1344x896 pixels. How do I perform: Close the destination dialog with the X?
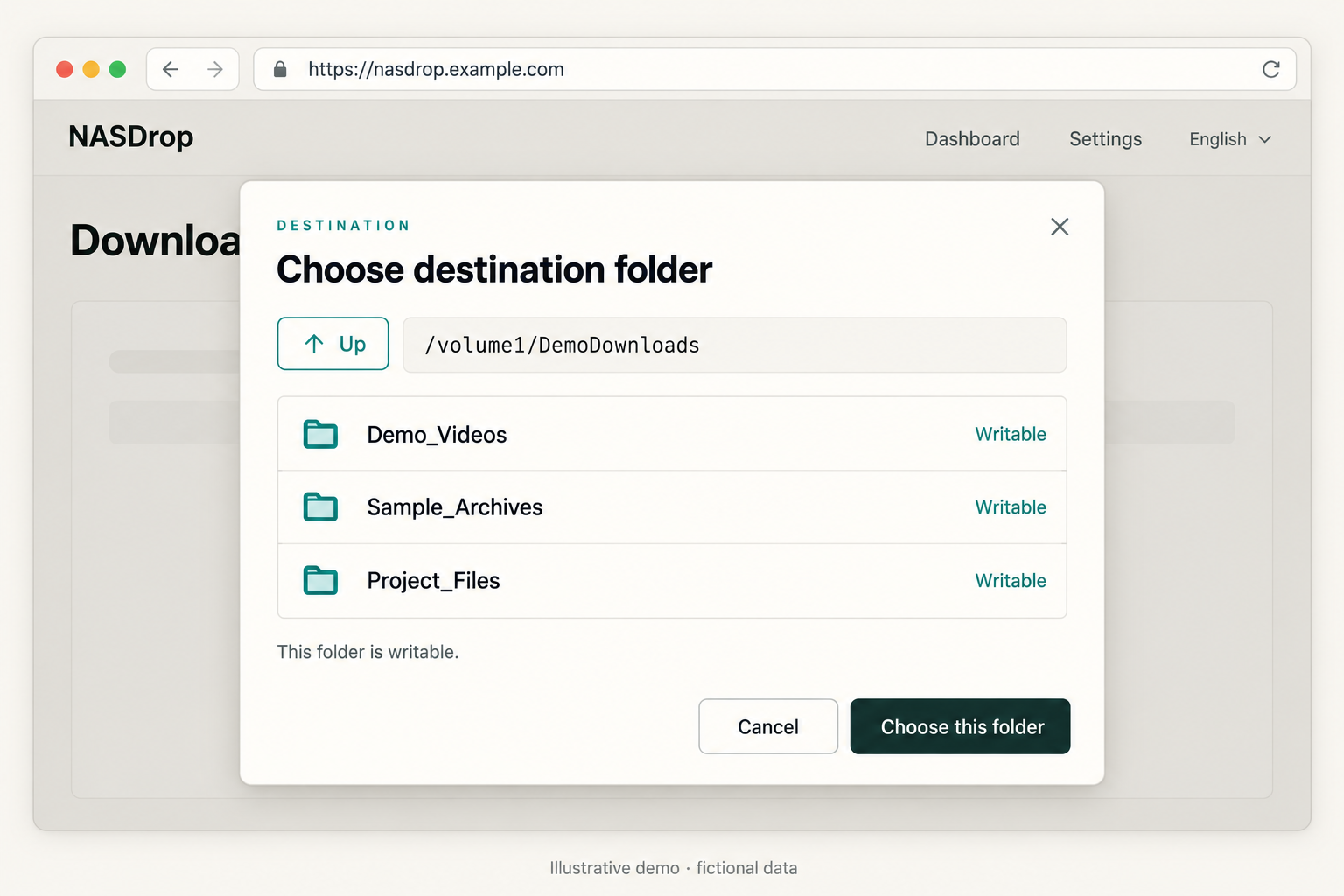tap(1060, 227)
